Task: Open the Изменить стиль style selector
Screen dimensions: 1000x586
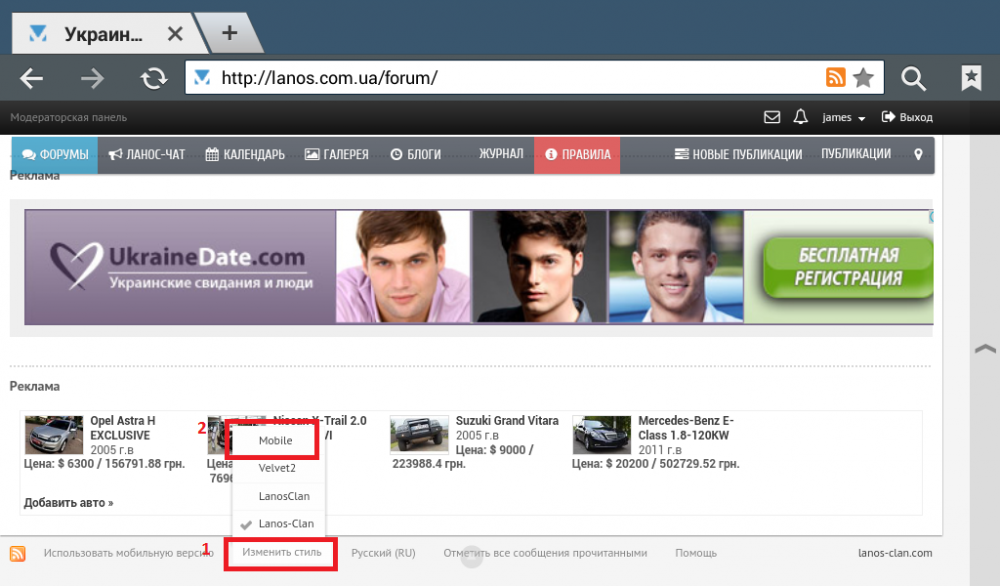Action: click(281, 553)
